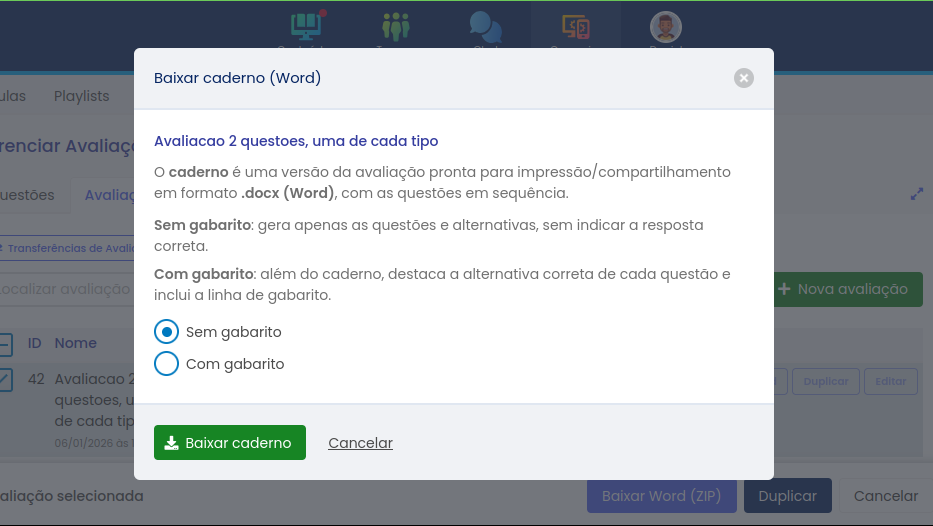This screenshot has height=526, width=933.
Task: Open the people group icon in the top bar
Action: pyautogui.click(x=395, y=27)
